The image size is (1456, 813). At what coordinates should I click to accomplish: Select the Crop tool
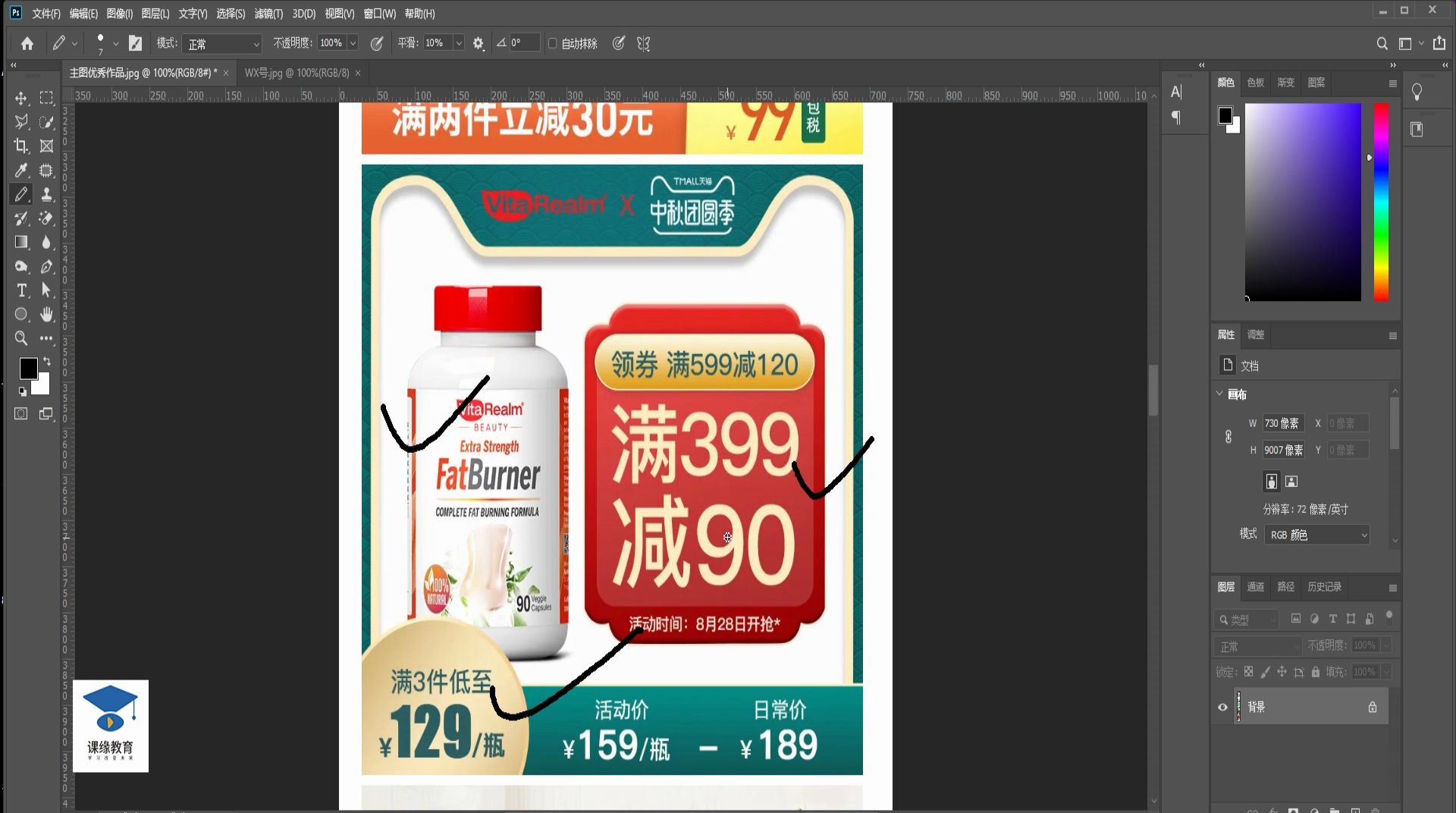point(20,146)
